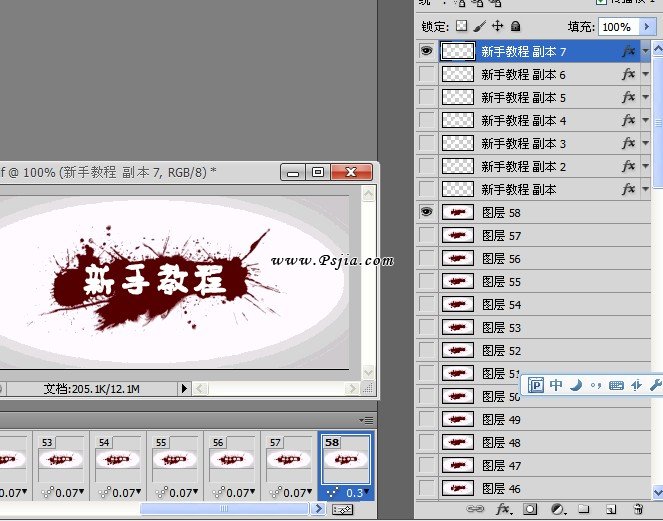The image size is (663, 521).
Task: Create new group folder icon
Action: (x=584, y=509)
